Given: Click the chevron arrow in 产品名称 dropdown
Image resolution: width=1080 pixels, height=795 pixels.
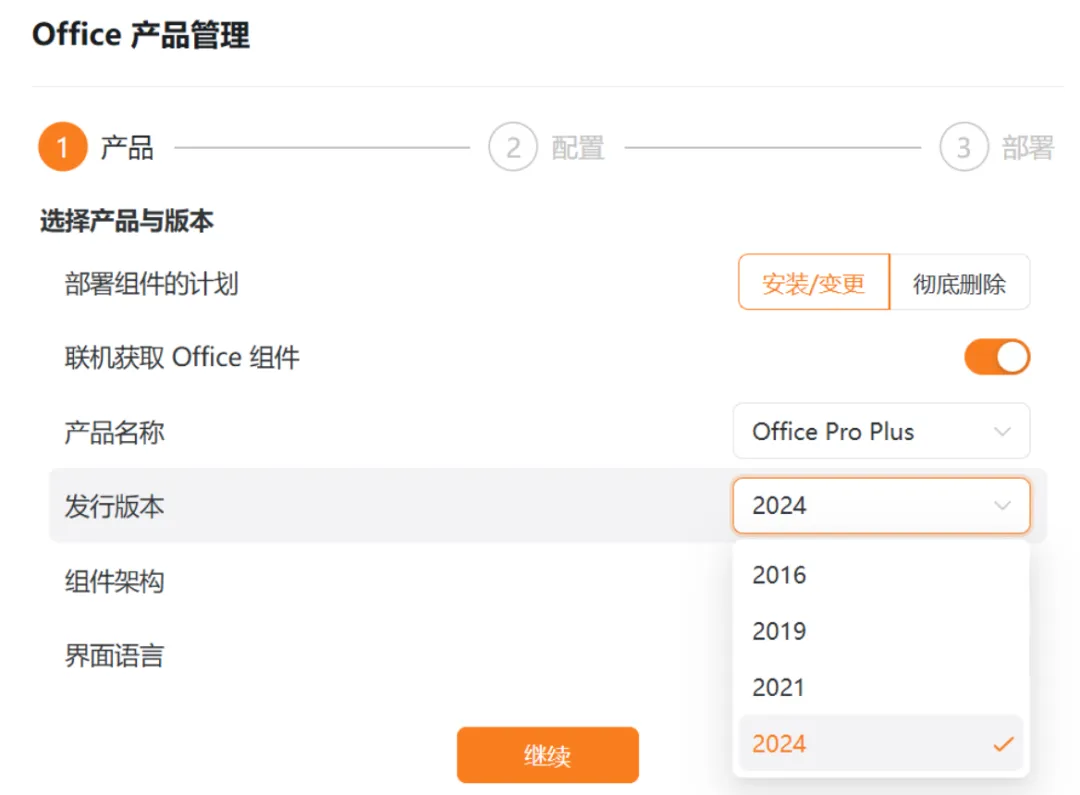Looking at the screenshot, I should tap(1002, 432).
